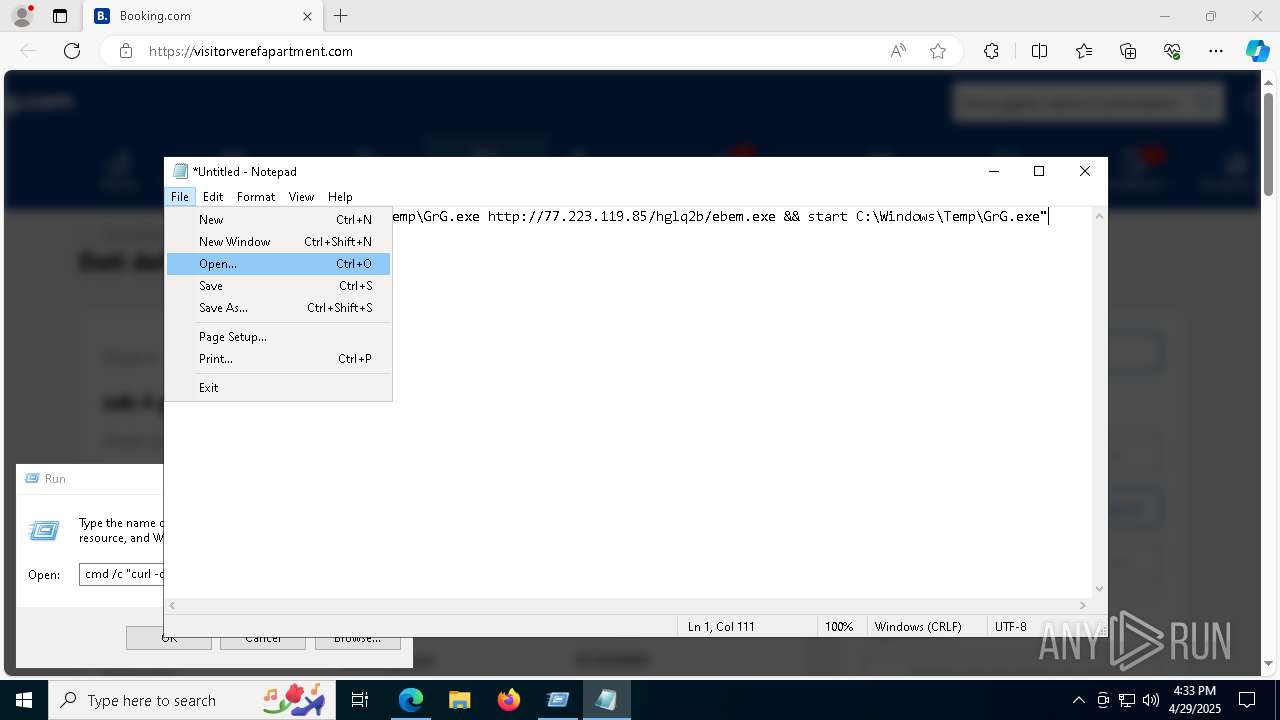Click 'Ln 1, Col 111' status text
1280x720 pixels.
(x=721, y=627)
